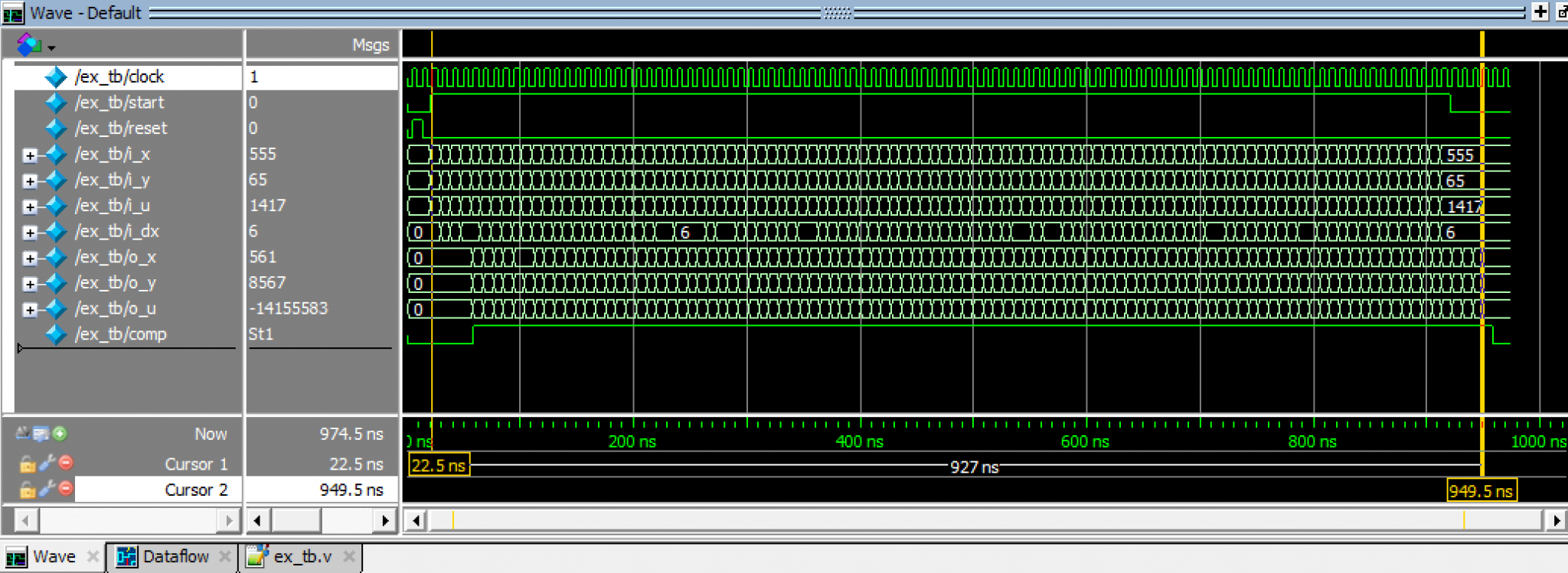This screenshot has height=573, width=1568.
Task: Click the Toggle short names icon
Action: point(22,434)
